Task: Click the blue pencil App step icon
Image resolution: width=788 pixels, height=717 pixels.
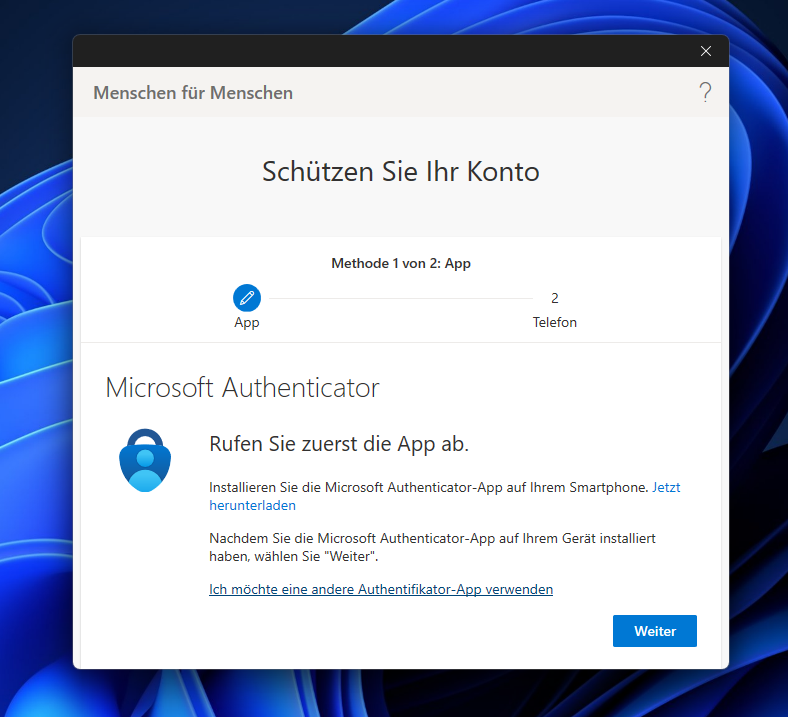Action: point(247,298)
